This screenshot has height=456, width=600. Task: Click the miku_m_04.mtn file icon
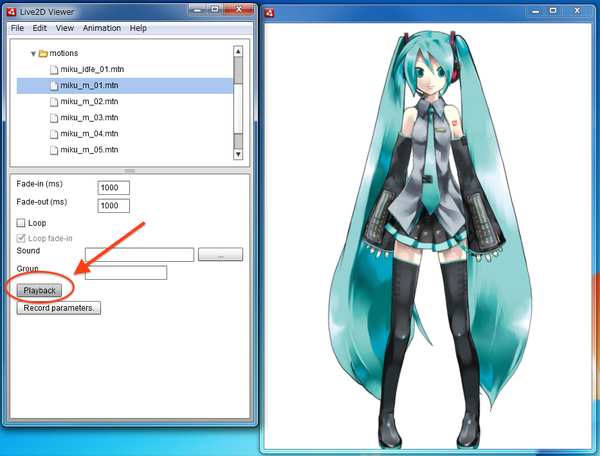coord(54,134)
